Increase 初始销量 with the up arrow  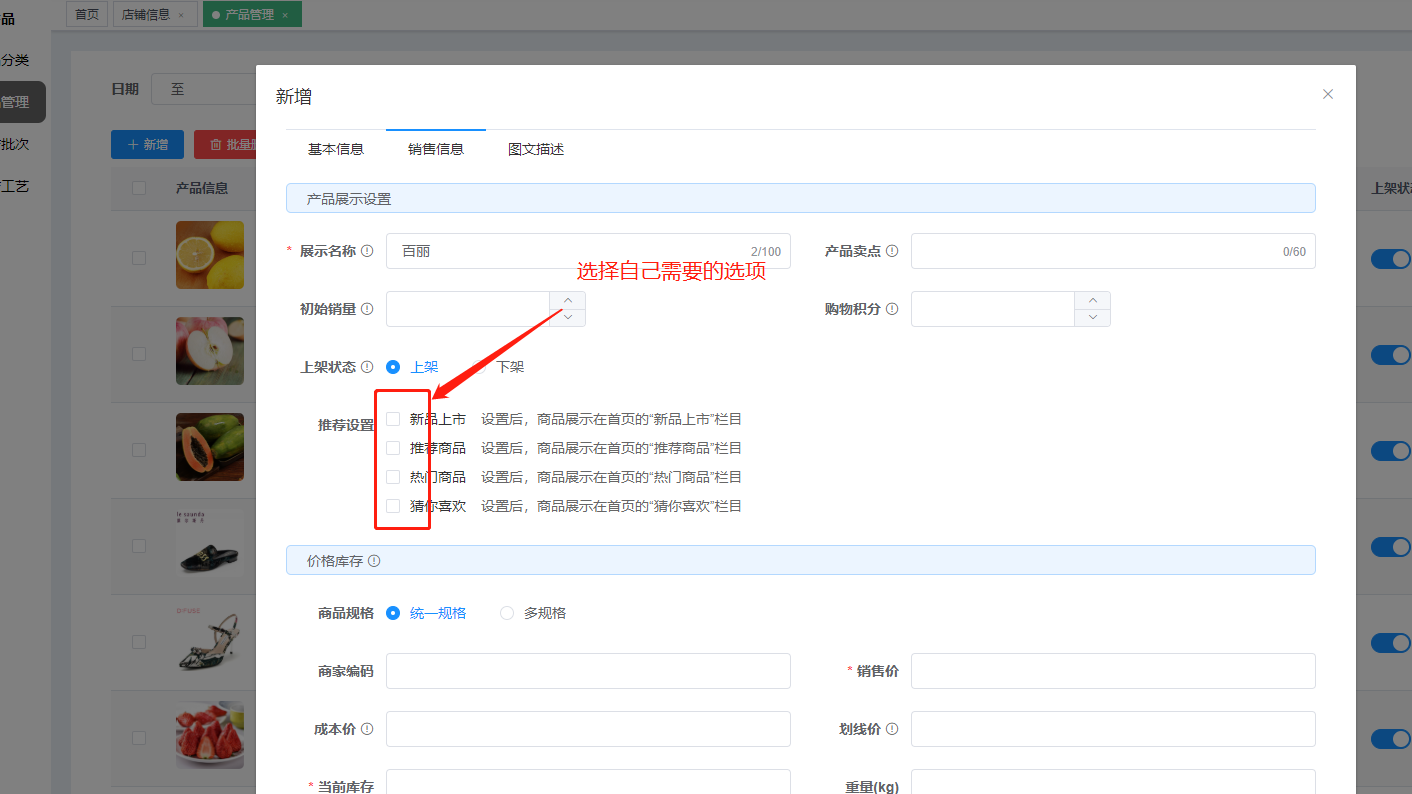click(x=568, y=300)
